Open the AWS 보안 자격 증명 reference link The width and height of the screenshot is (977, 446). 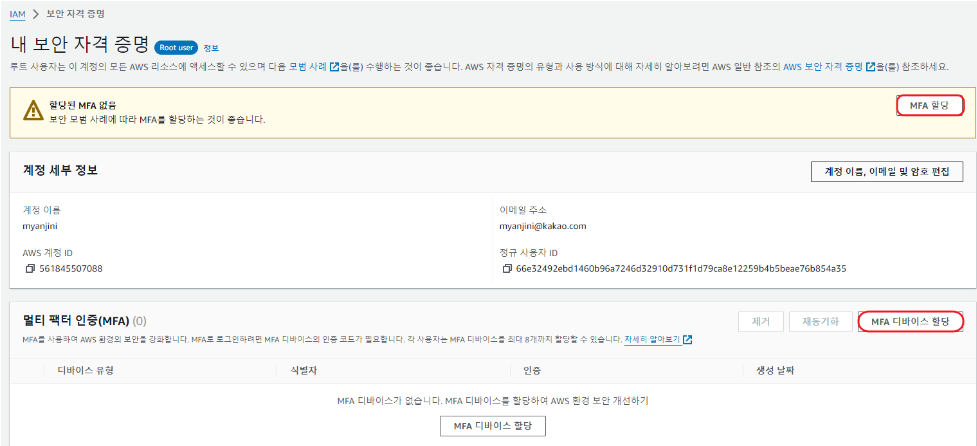tap(822, 67)
